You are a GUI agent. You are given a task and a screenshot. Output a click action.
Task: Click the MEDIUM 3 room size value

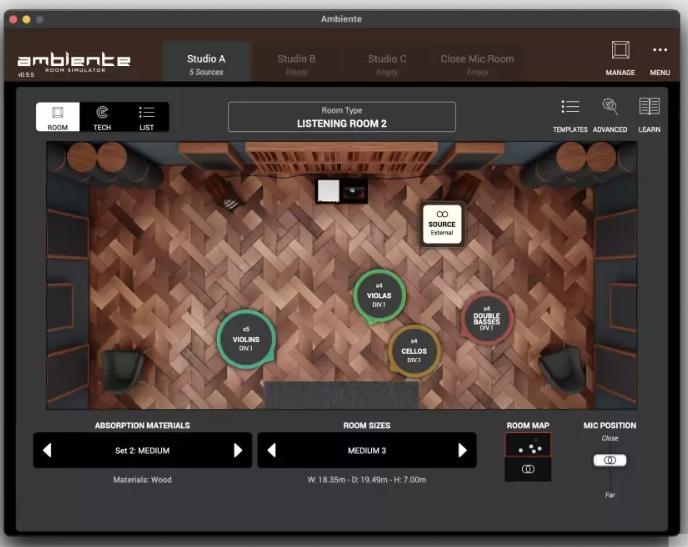[367, 450]
